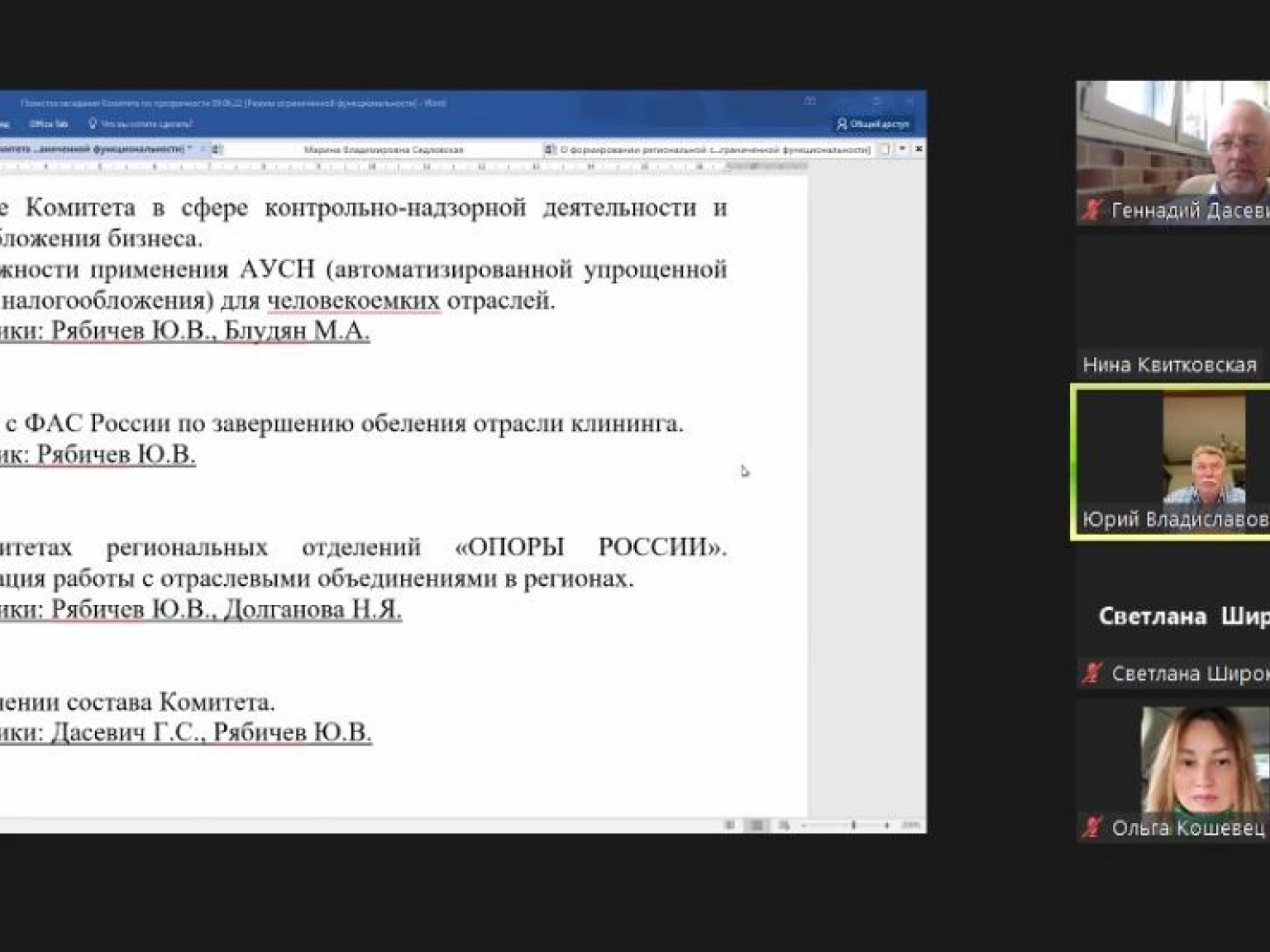Screen dimensions: 1270x952
Task: Select Юрий Владиславович's highlighted video tile
Action: [x=1171, y=462]
